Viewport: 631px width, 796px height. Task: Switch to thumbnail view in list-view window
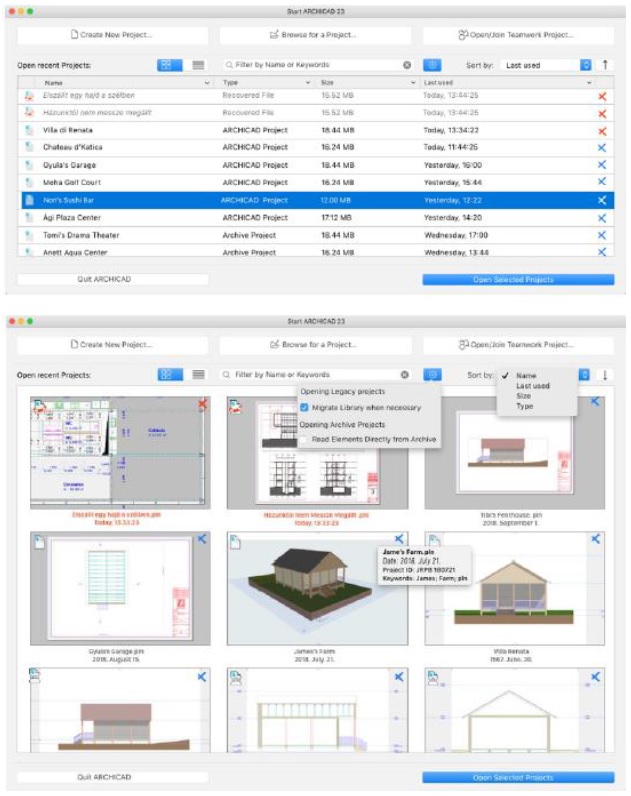click(170, 65)
